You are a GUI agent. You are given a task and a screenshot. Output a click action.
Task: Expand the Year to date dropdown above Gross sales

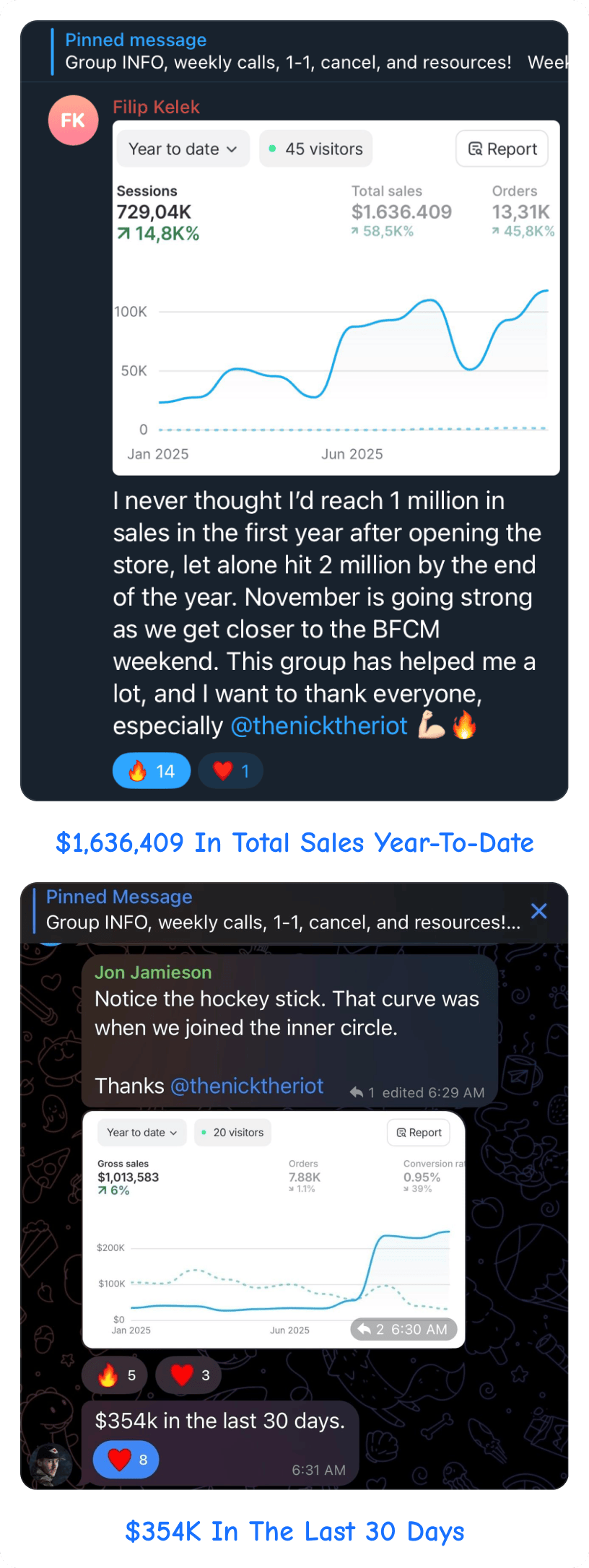pyautogui.click(x=141, y=1133)
